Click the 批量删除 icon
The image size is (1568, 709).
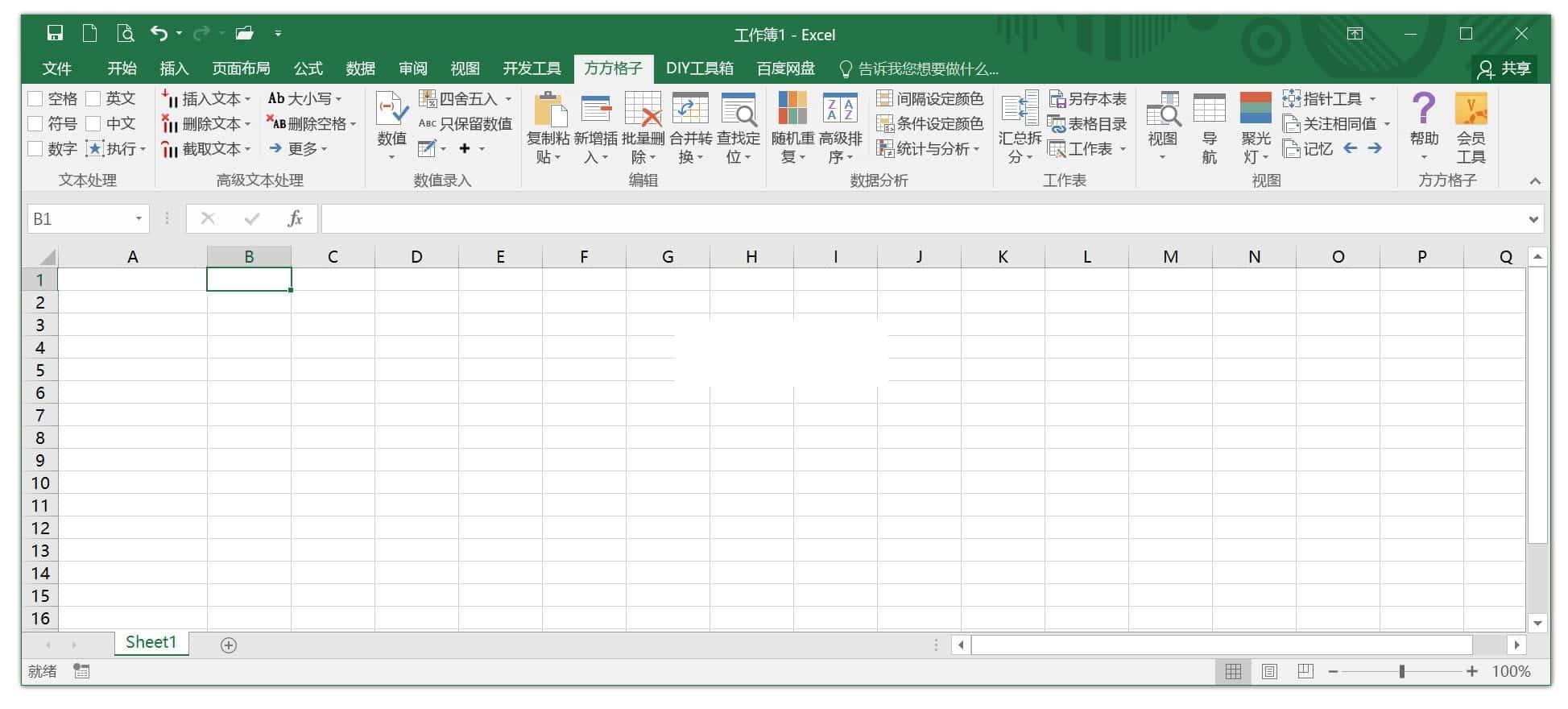(x=643, y=109)
